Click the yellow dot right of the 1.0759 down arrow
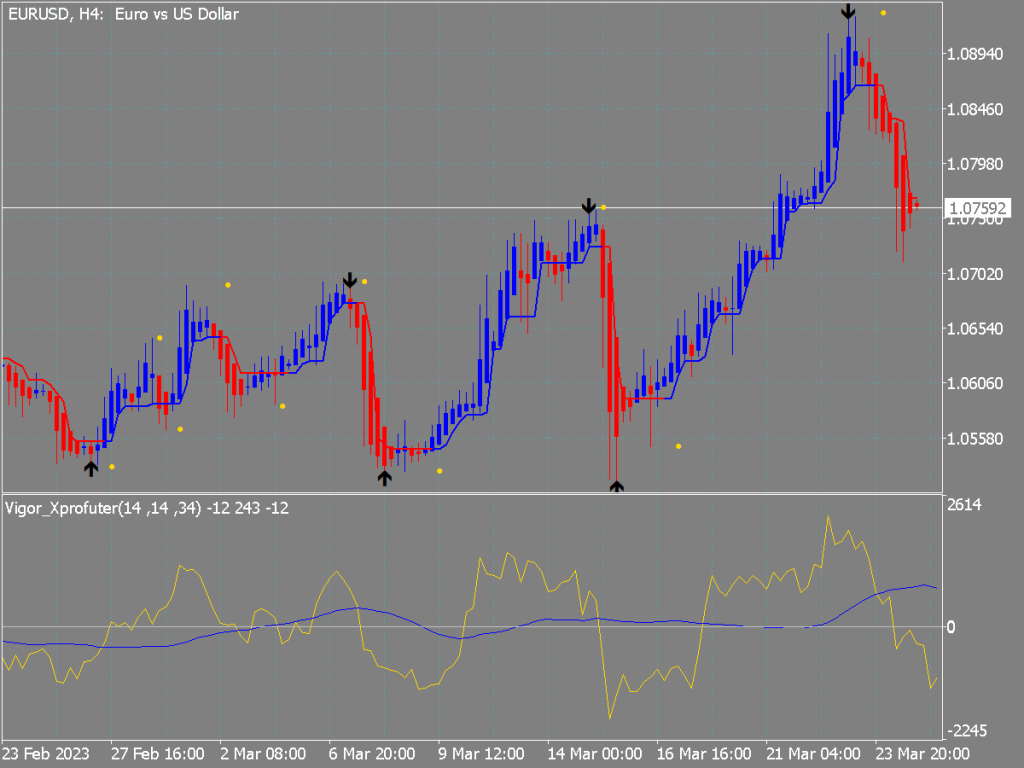The image size is (1024, 768). coord(603,208)
